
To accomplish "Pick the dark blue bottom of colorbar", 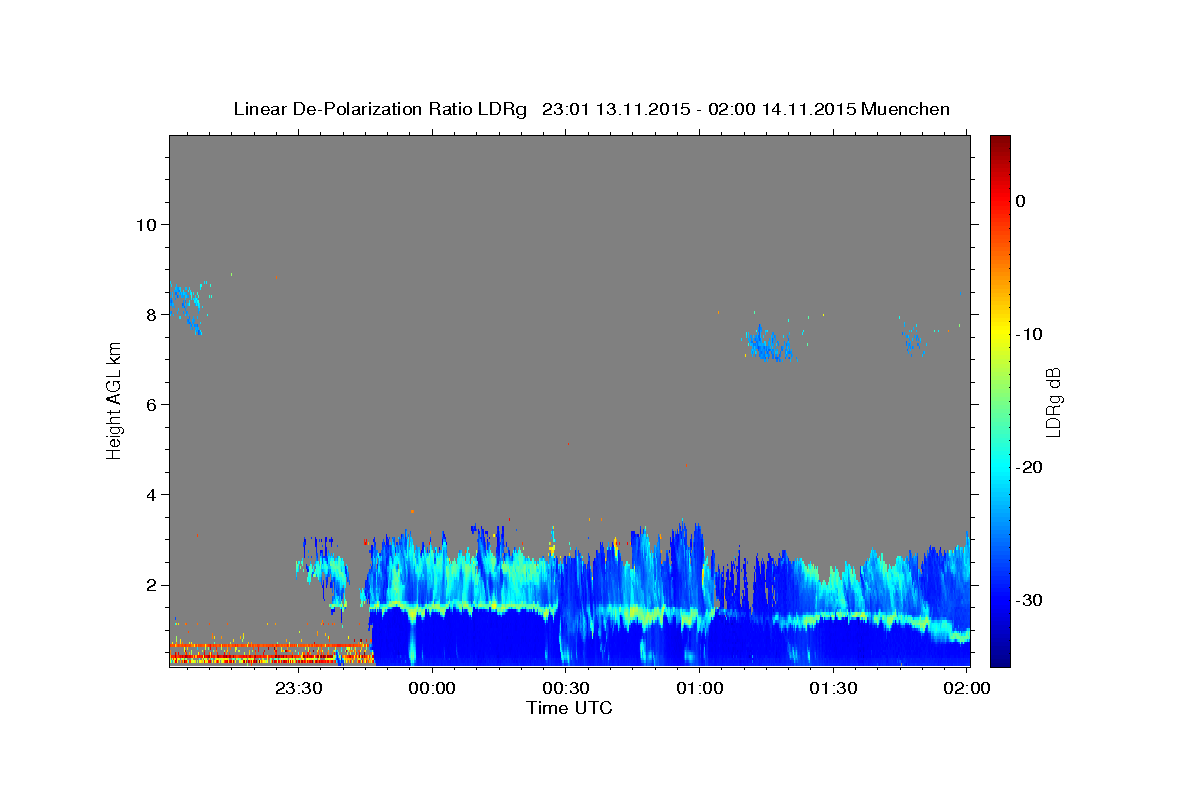I will (1000, 658).
